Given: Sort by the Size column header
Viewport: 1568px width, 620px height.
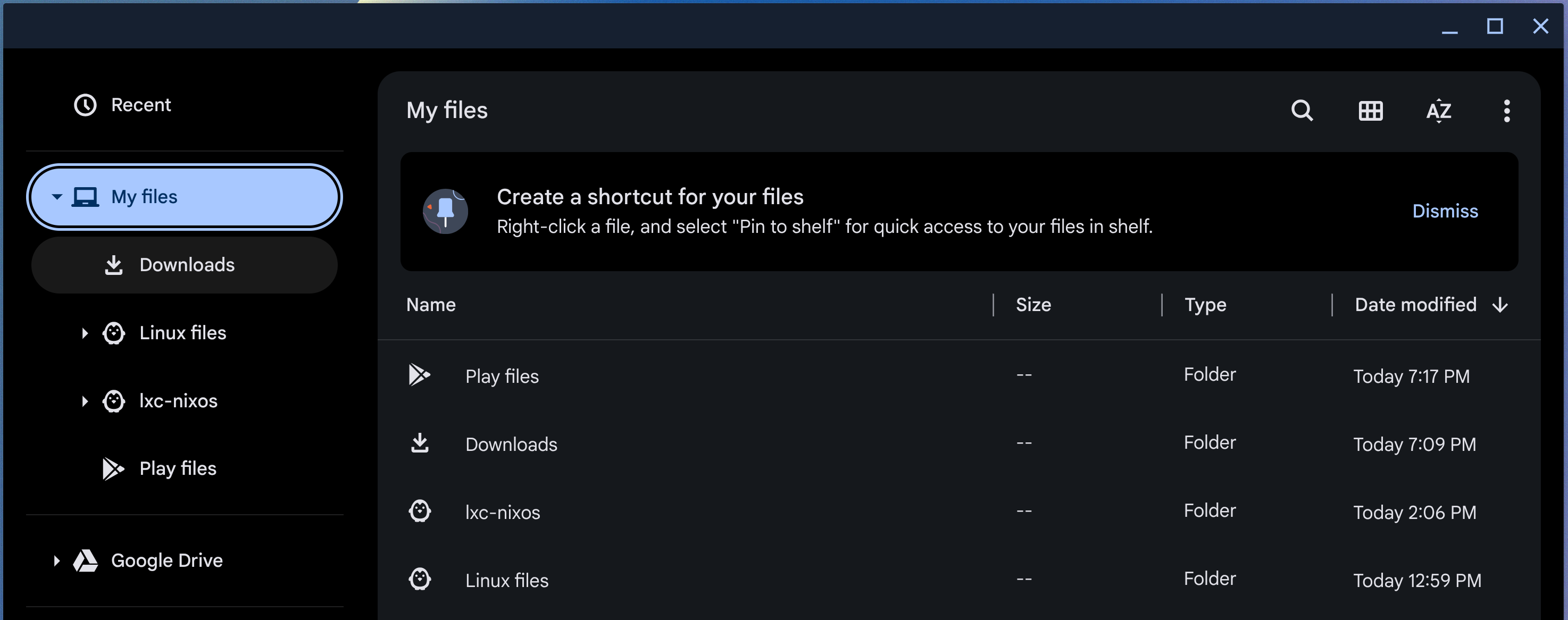Looking at the screenshot, I should 1033,305.
